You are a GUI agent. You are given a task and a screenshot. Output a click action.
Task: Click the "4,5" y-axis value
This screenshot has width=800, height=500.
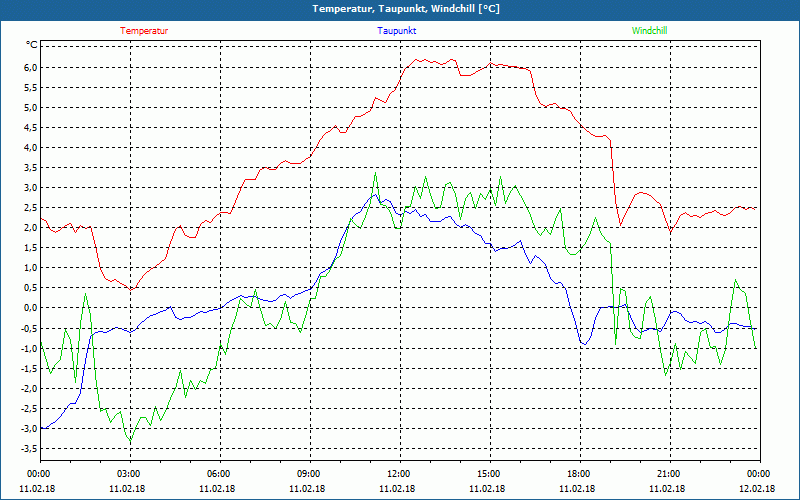coord(30,128)
